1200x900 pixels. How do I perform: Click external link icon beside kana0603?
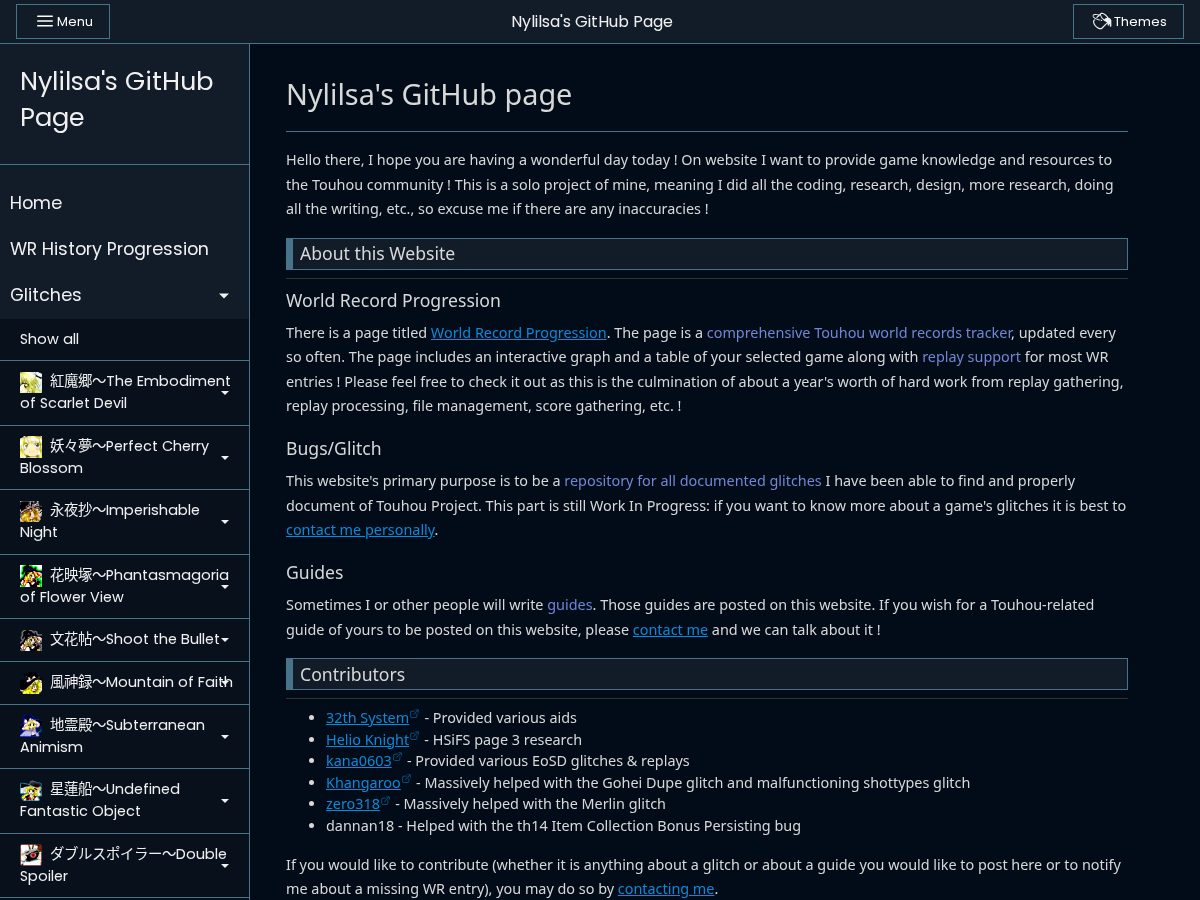(398, 757)
